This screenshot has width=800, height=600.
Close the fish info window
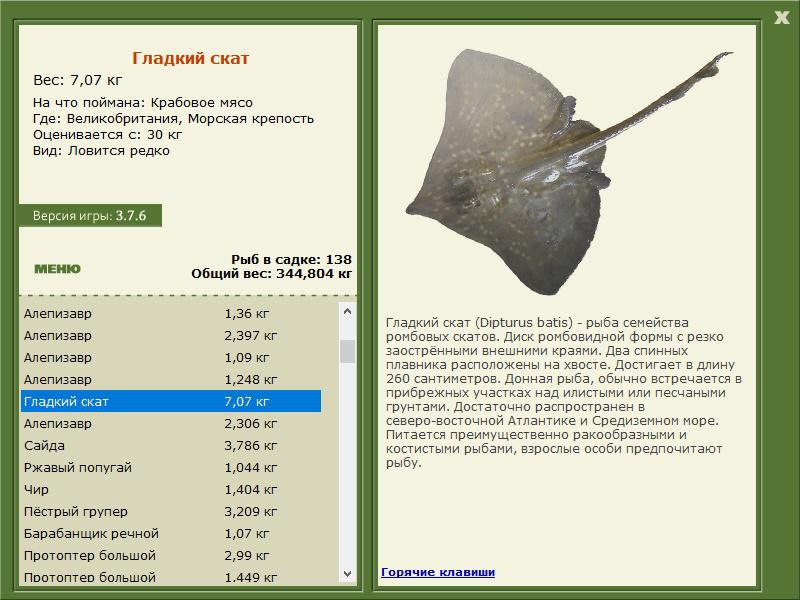point(781,16)
